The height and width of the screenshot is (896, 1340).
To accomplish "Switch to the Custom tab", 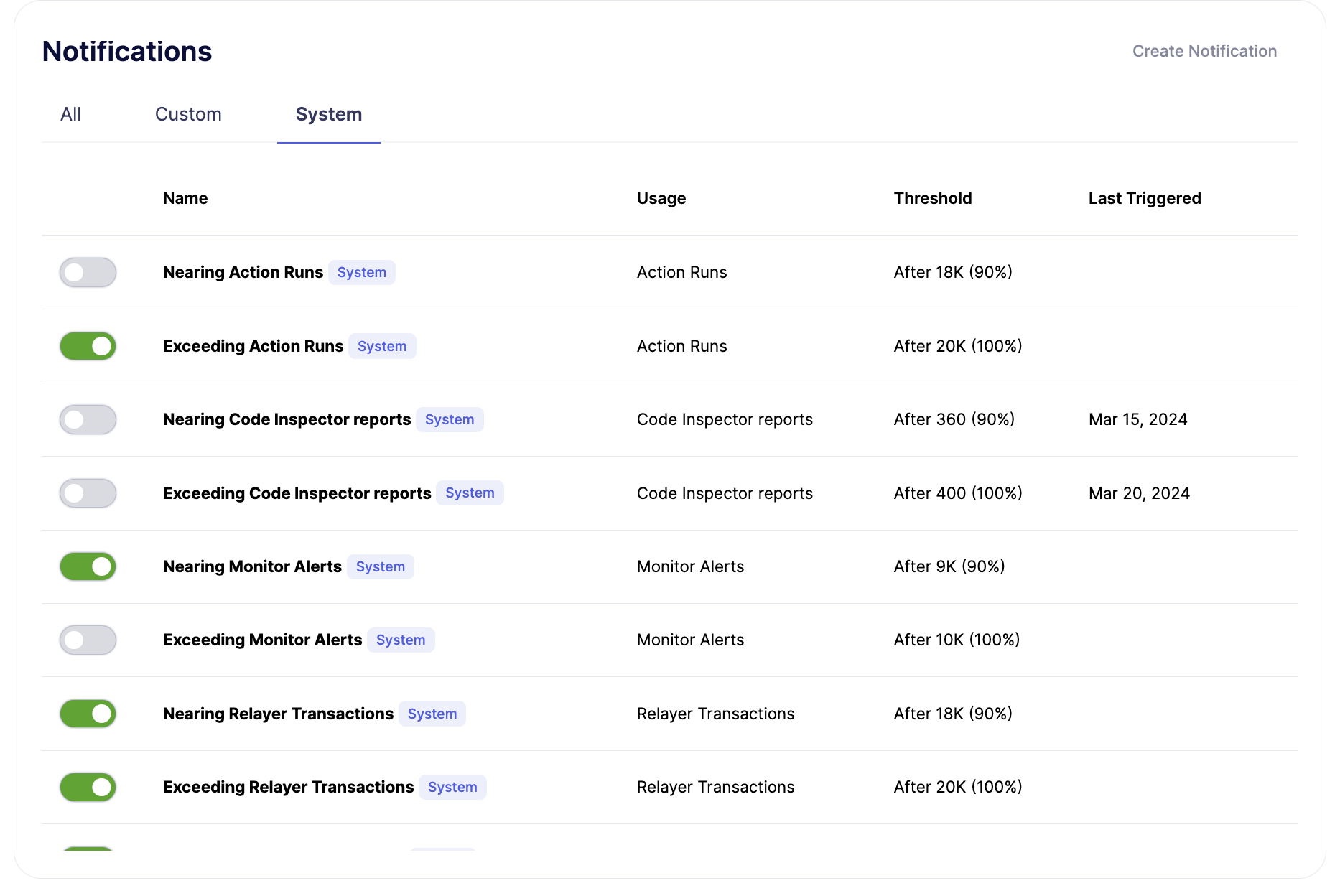I will coord(187,113).
